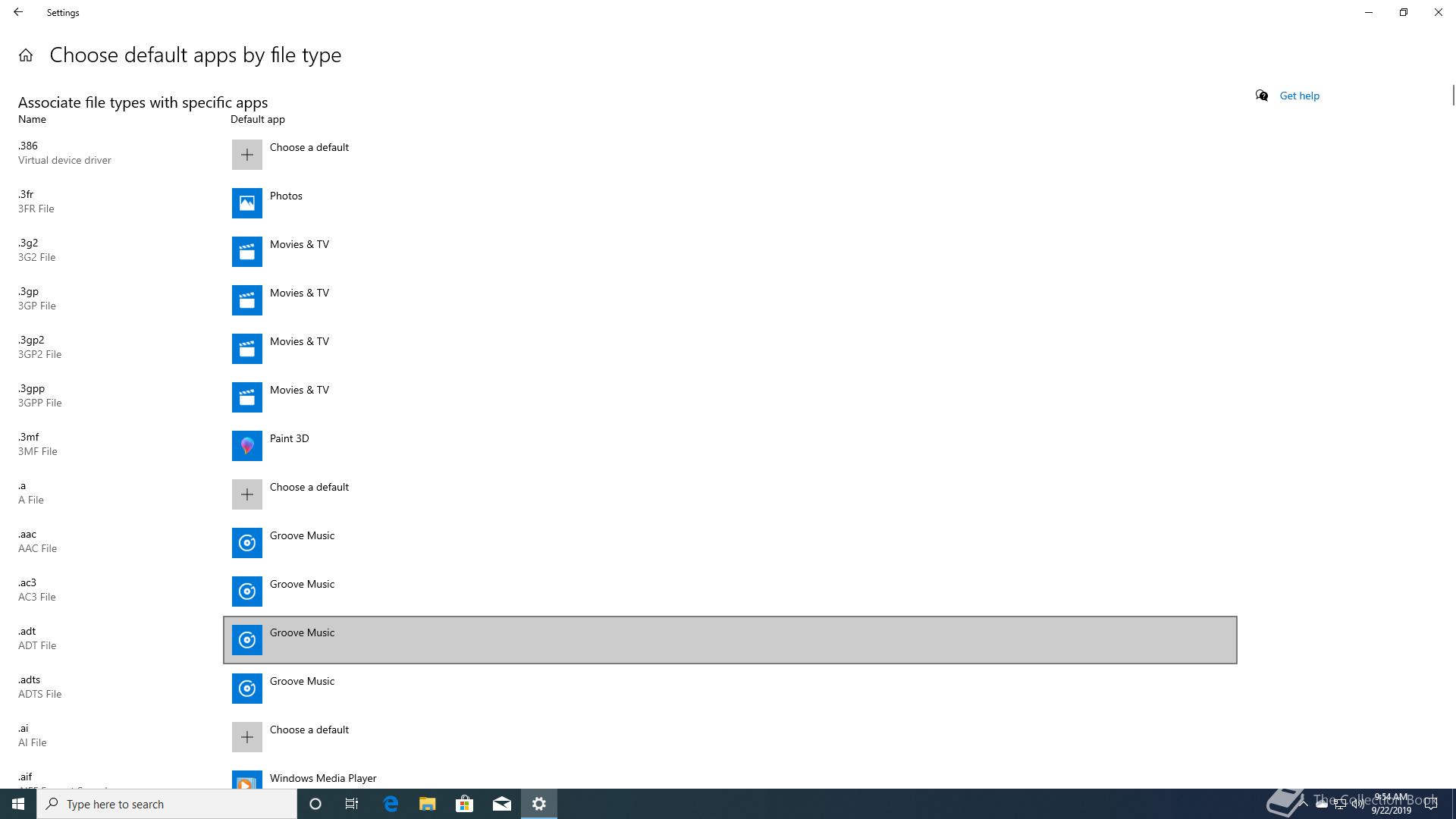Click the plus icon for the .ai file type
1456x819 pixels.
click(x=247, y=737)
